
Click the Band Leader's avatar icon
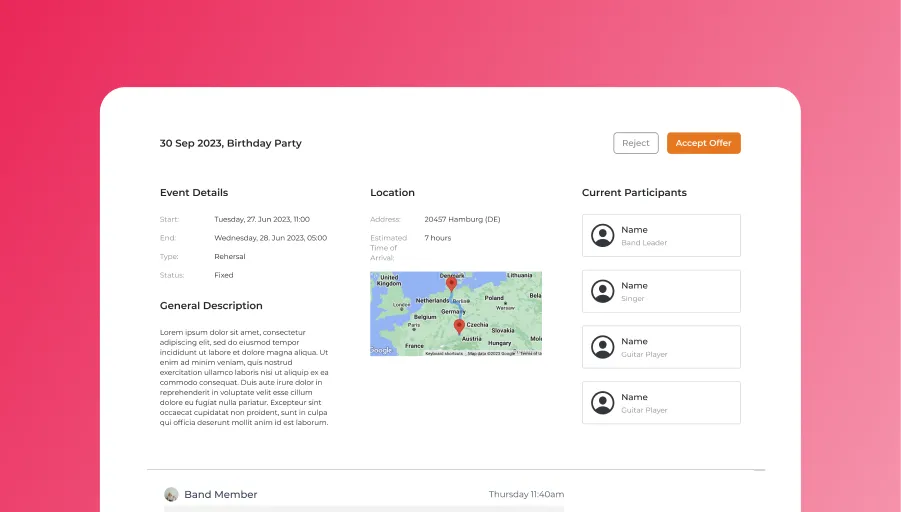coord(602,235)
